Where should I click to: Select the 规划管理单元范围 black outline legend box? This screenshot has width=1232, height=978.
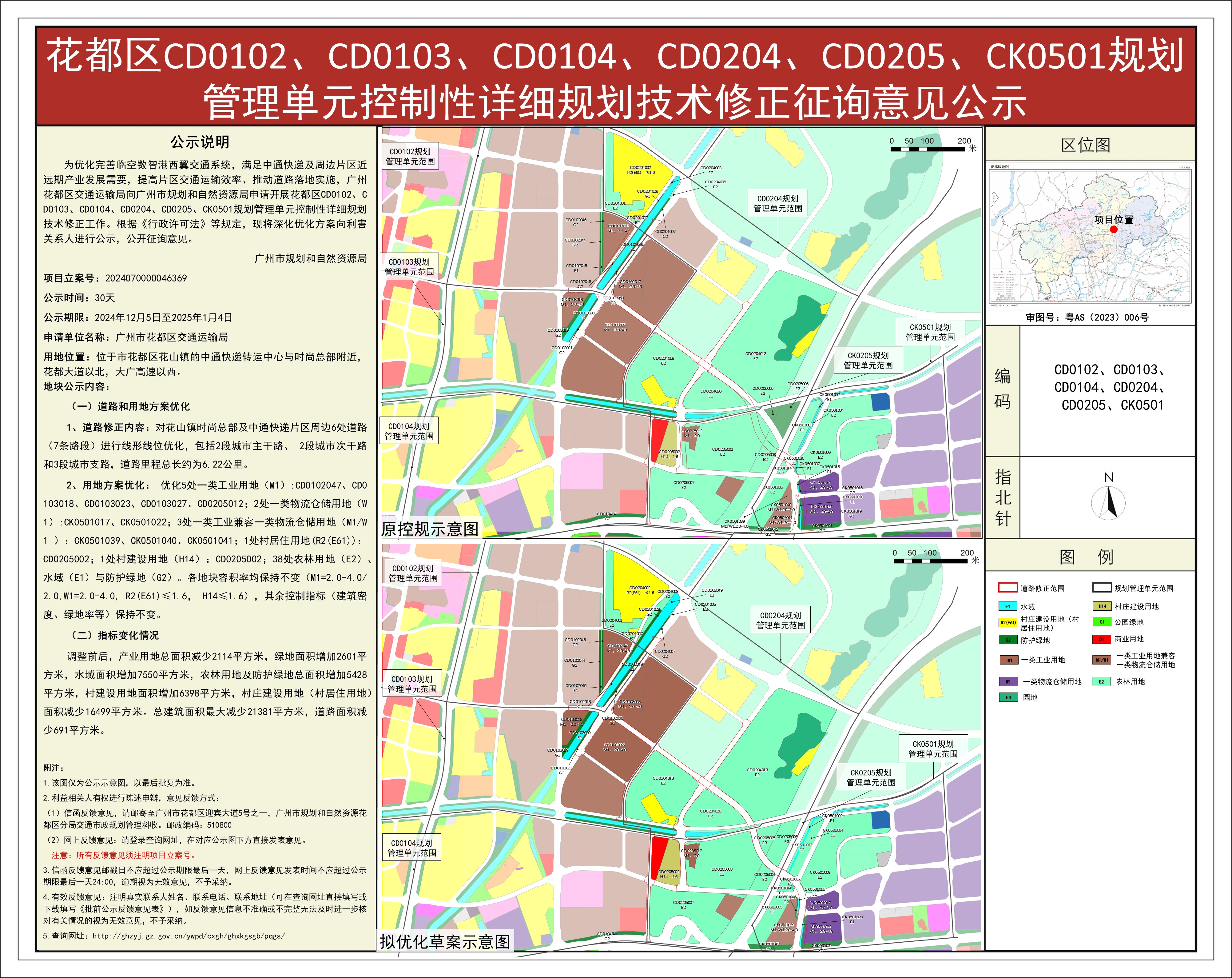pyautogui.click(x=1102, y=588)
